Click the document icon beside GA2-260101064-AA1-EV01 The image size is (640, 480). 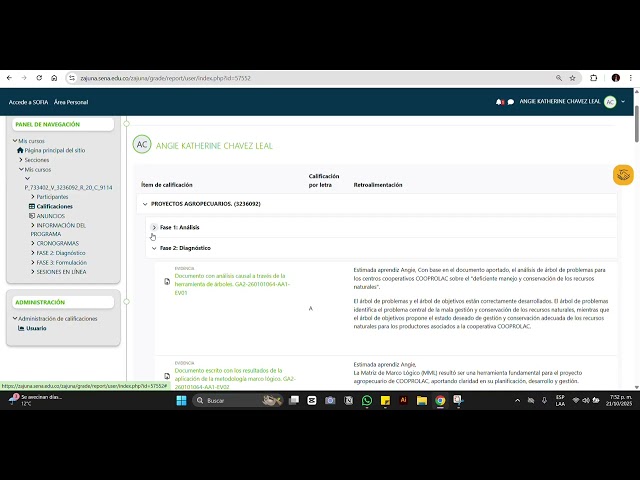click(x=167, y=282)
